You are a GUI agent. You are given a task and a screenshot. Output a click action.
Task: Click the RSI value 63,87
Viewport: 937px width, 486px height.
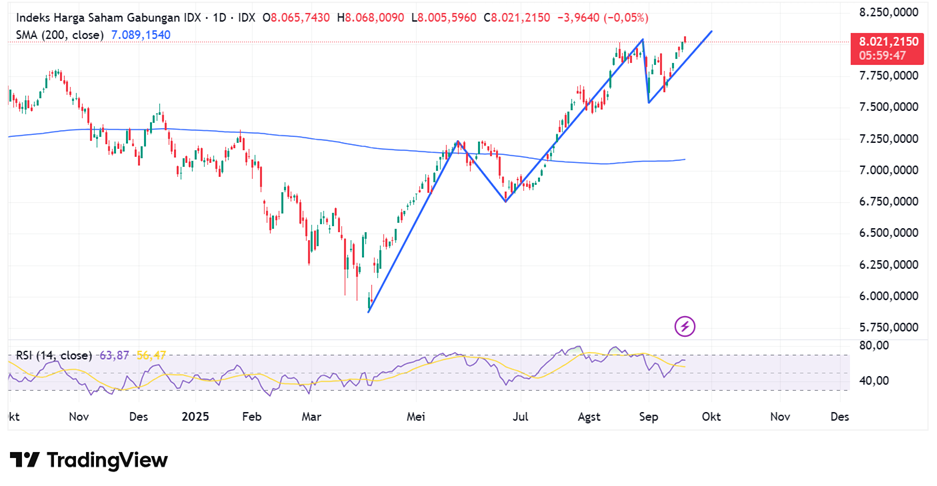[114, 355]
